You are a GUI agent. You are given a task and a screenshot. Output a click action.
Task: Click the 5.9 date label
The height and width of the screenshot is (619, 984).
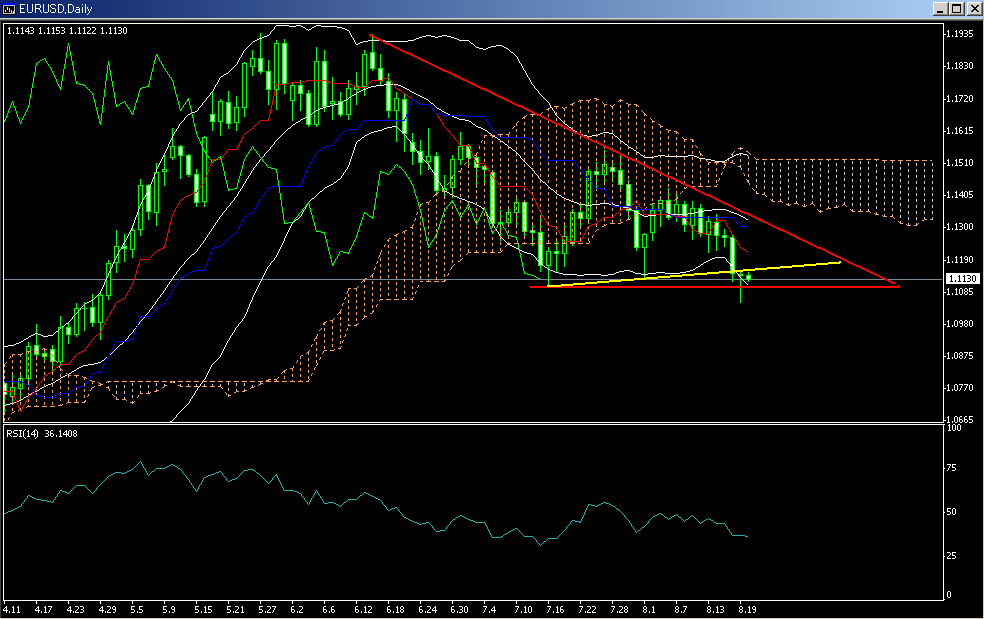(169, 610)
